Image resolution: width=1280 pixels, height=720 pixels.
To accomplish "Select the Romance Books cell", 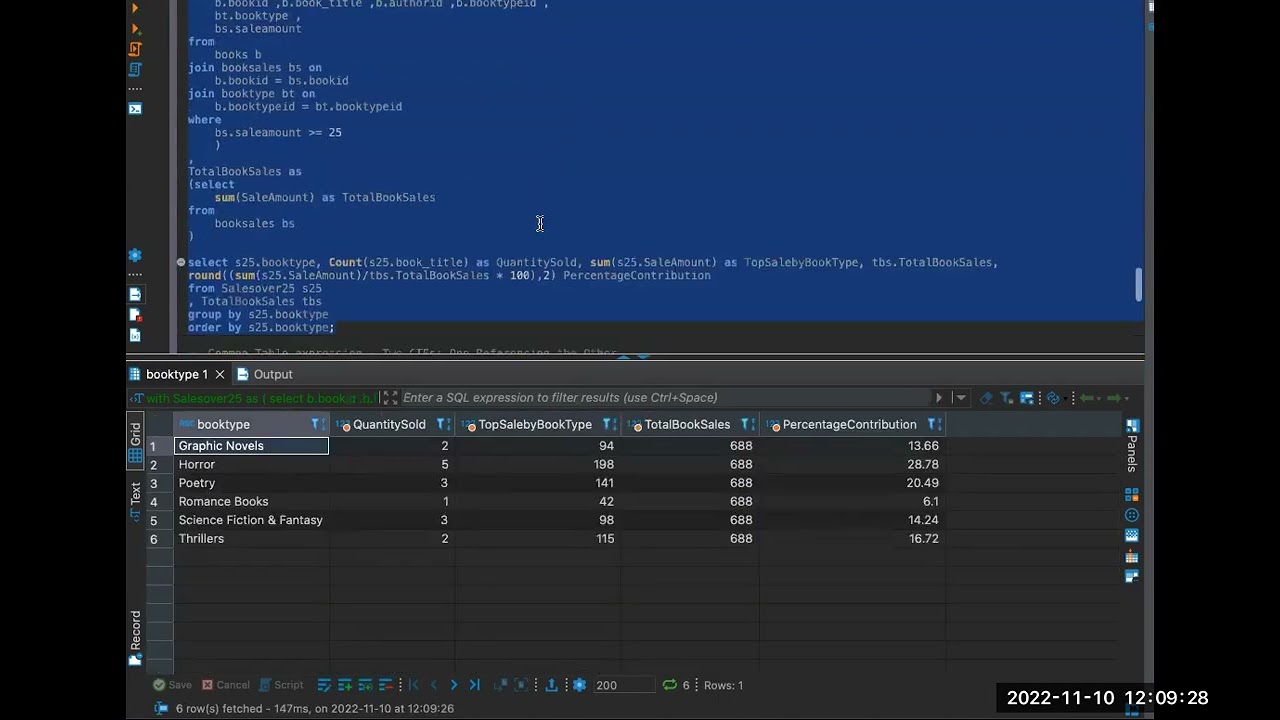I will (x=251, y=502).
